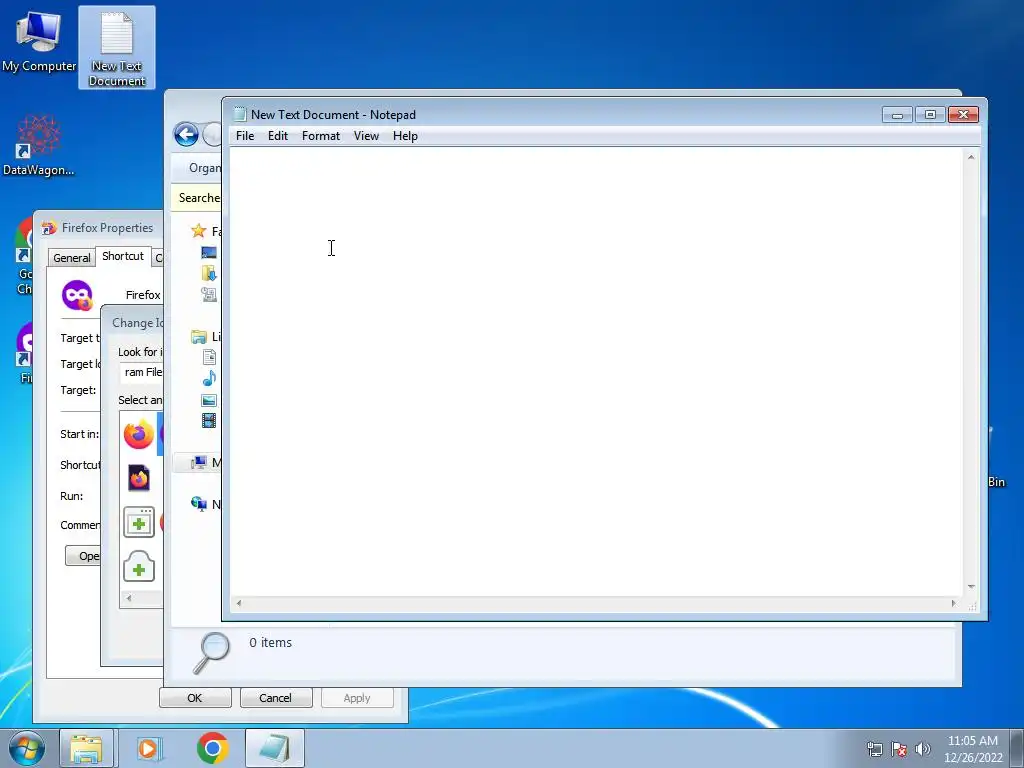This screenshot has height=768, width=1024.
Task: Click Notepad vertical scrollbar up arrow
Action: coord(971,157)
